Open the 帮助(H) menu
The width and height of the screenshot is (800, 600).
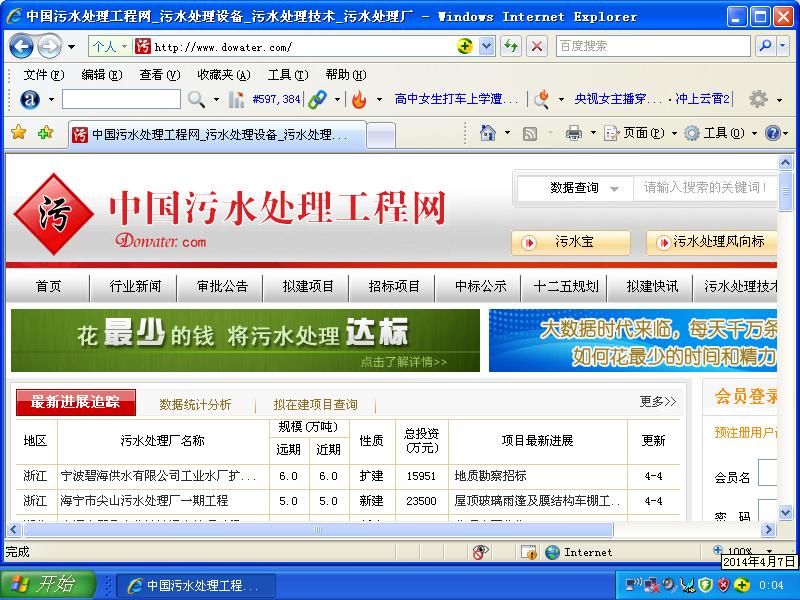[x=346, y=75]
